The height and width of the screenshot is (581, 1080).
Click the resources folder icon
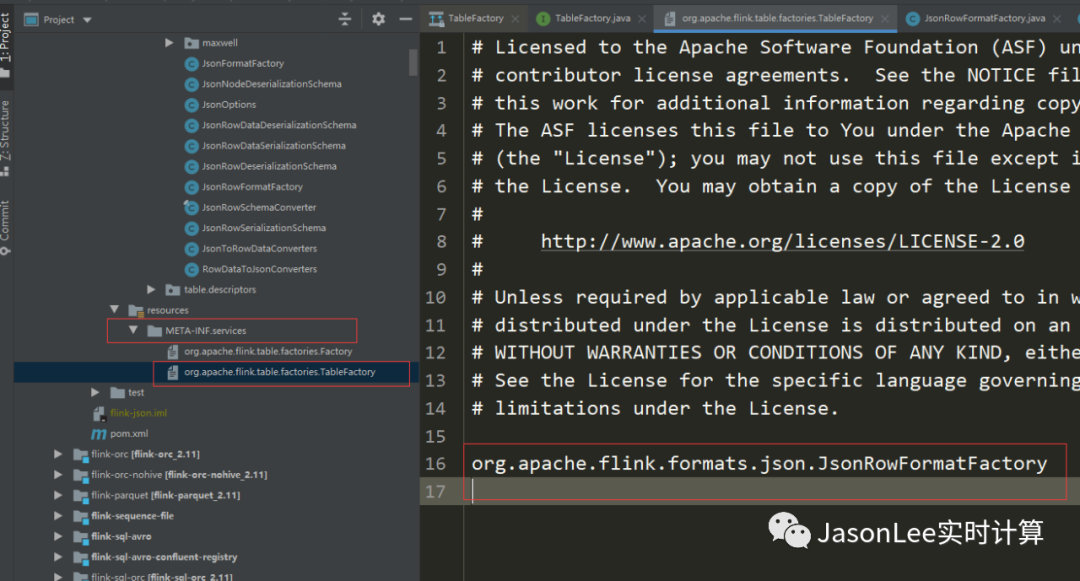pos(136,310)
